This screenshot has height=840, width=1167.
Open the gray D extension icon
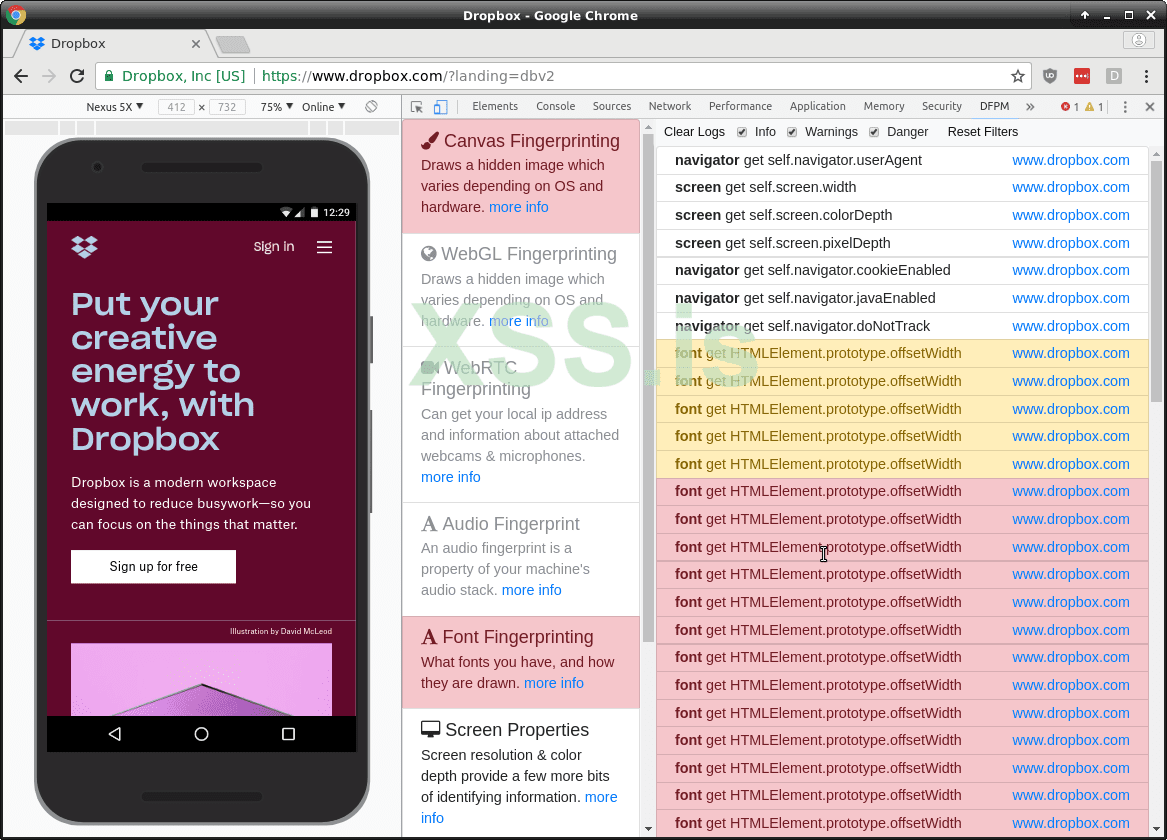1113,76
